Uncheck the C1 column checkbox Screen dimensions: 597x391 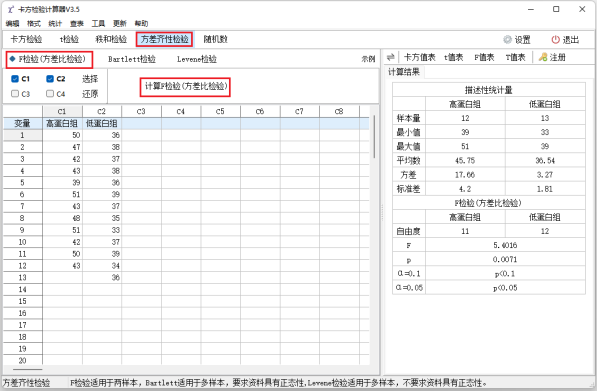[15, 79]
